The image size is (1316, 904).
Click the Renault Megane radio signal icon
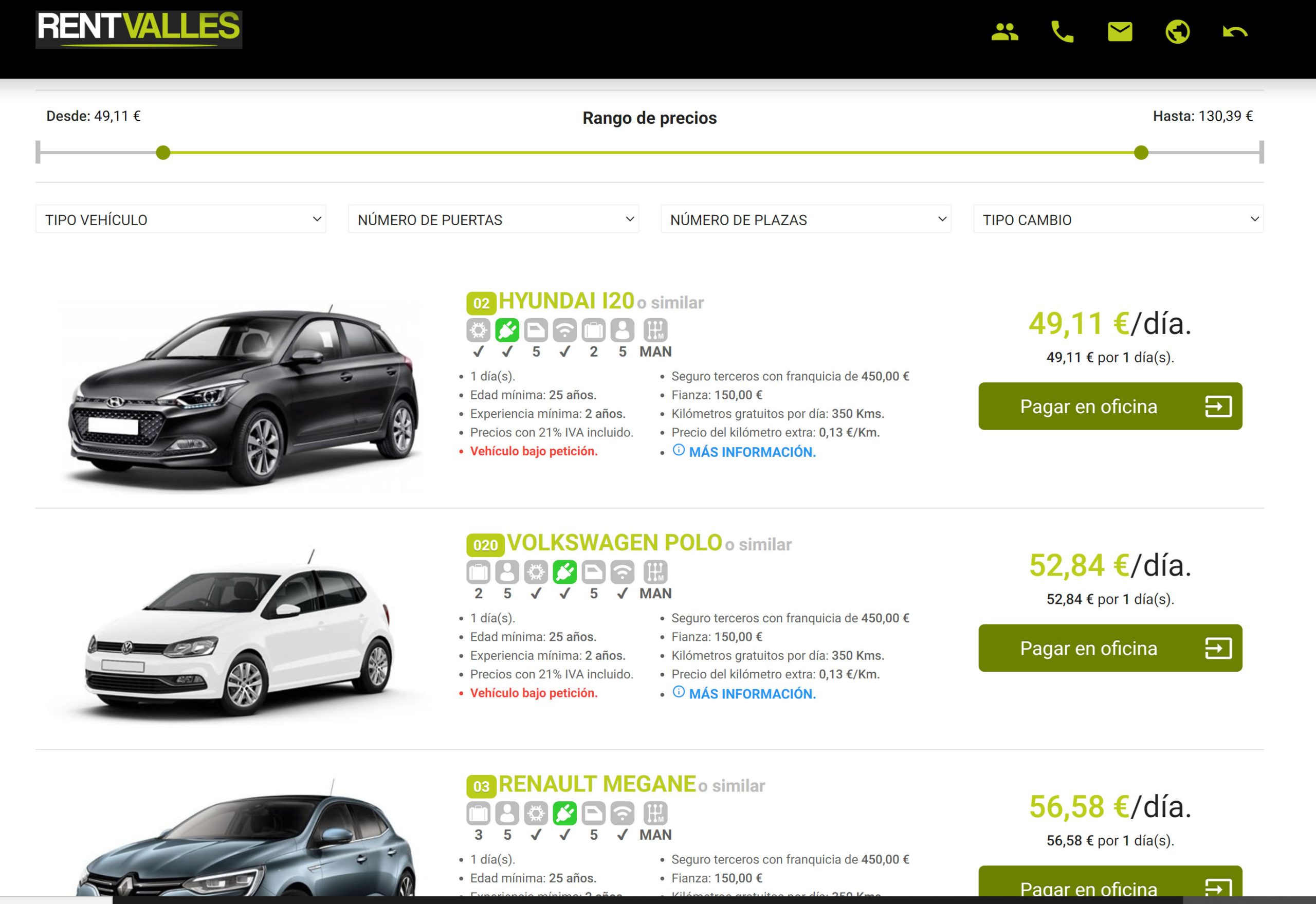[x=623, y=814]
